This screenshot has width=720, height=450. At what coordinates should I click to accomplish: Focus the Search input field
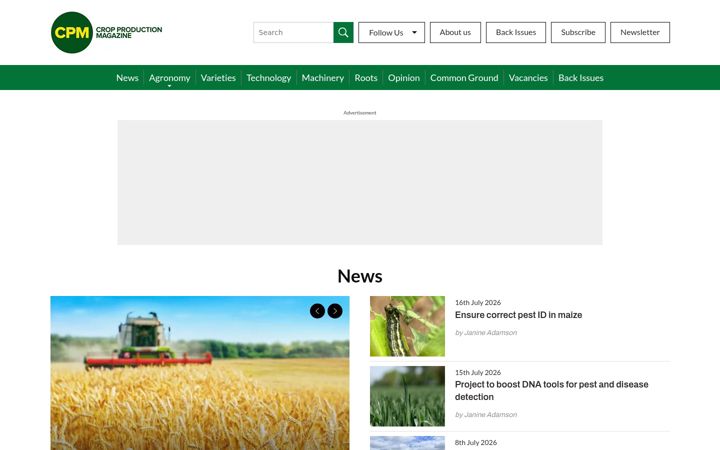tap(293, 33)
